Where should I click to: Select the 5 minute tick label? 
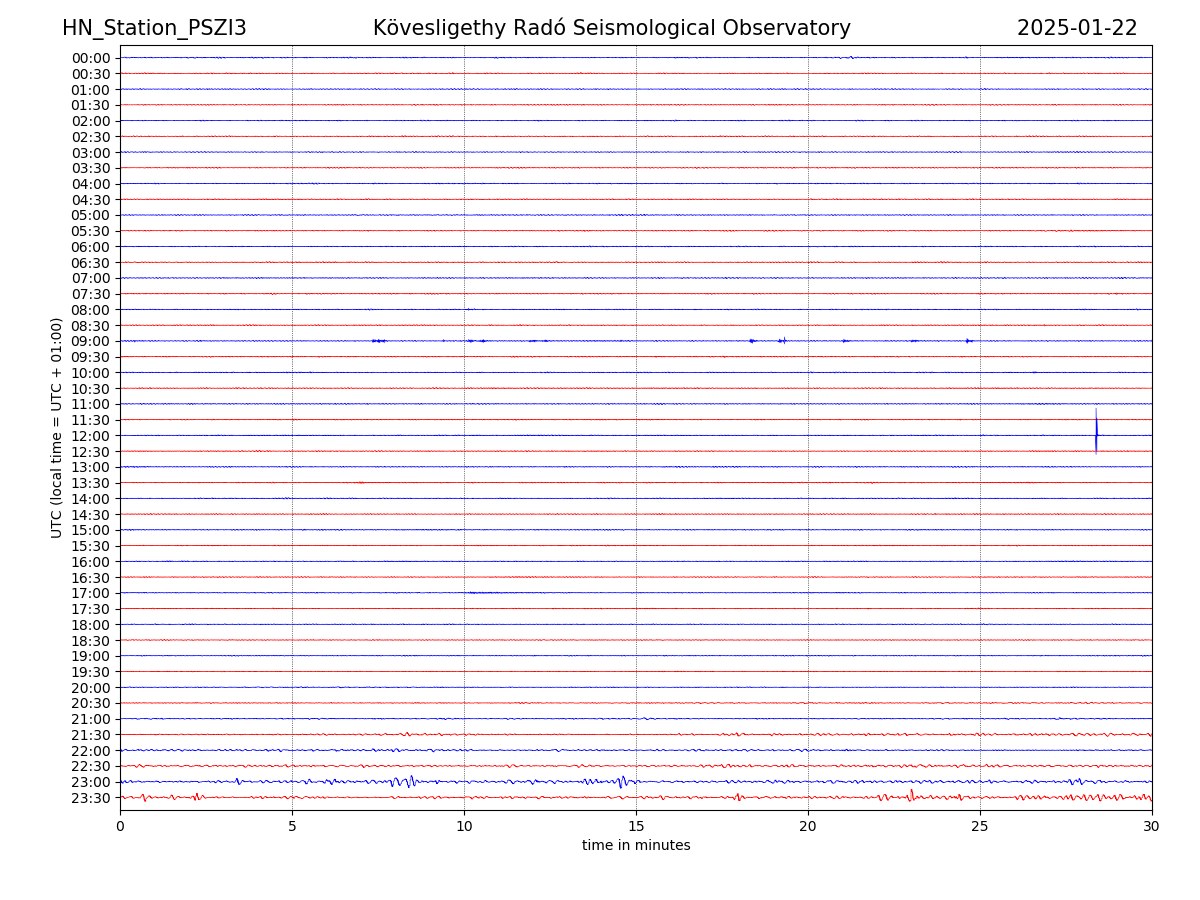pyautogui.click(x=292, y=826)
